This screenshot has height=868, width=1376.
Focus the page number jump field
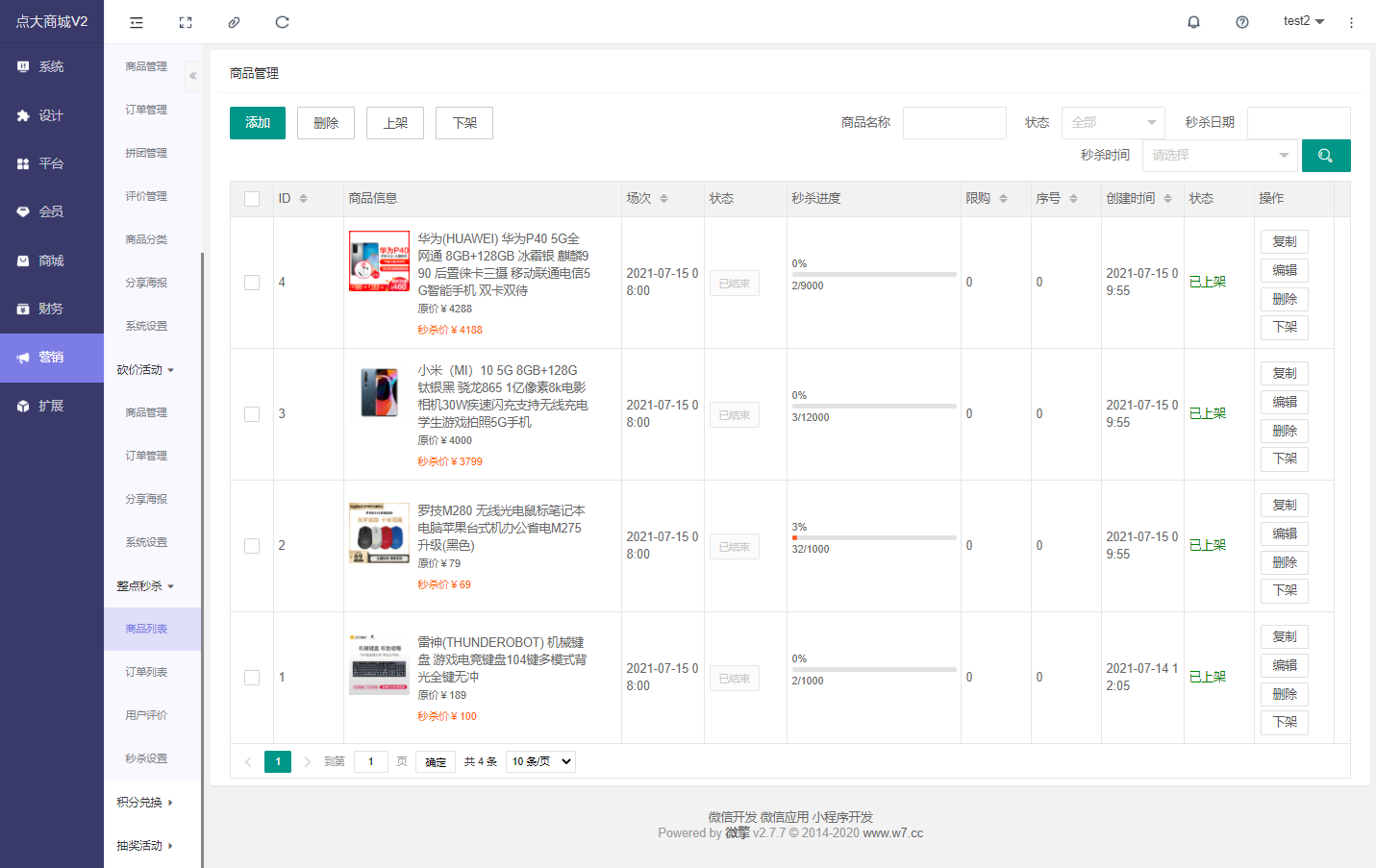point(371,762)
